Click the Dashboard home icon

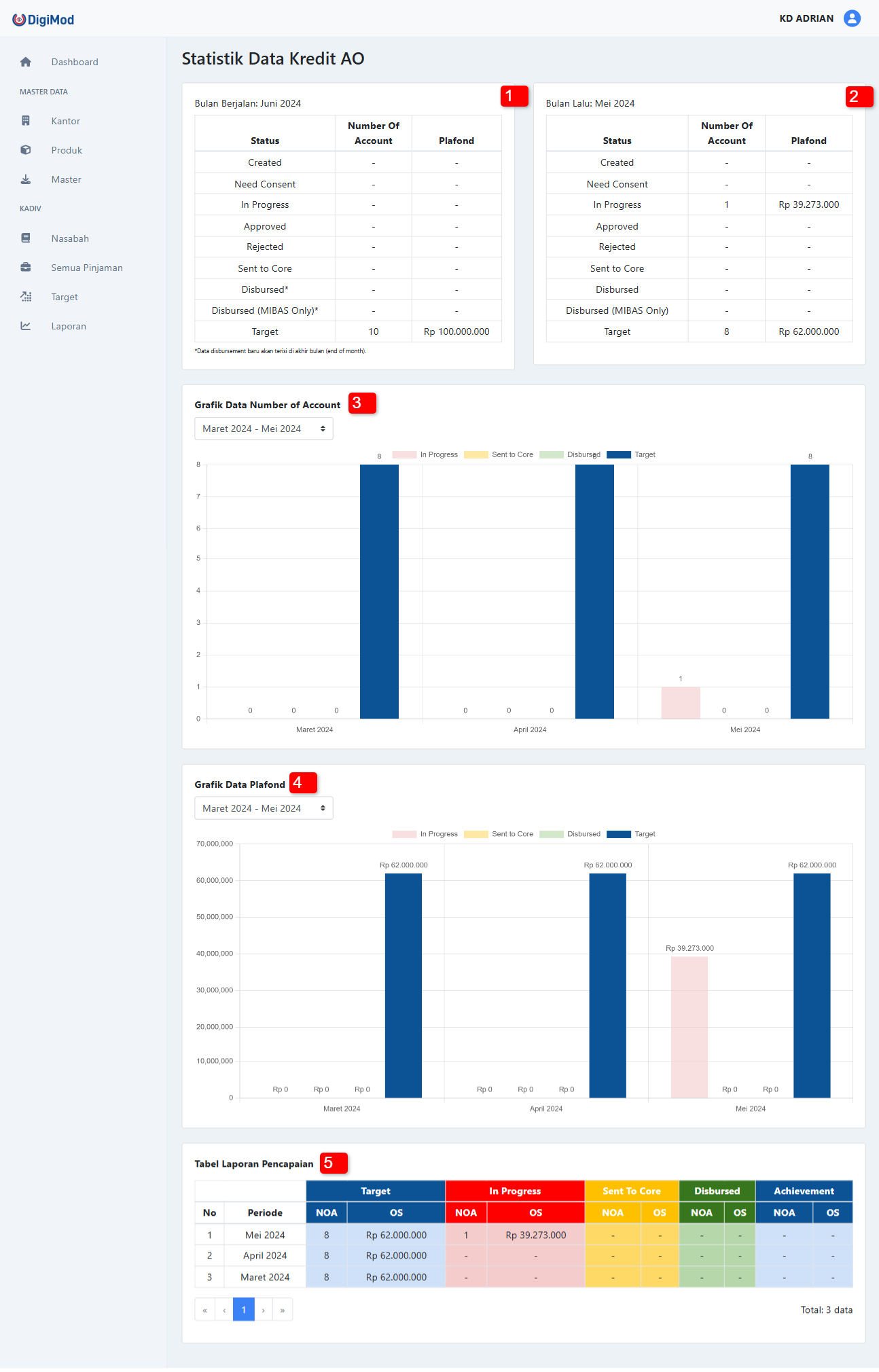(x=26, y=62)
